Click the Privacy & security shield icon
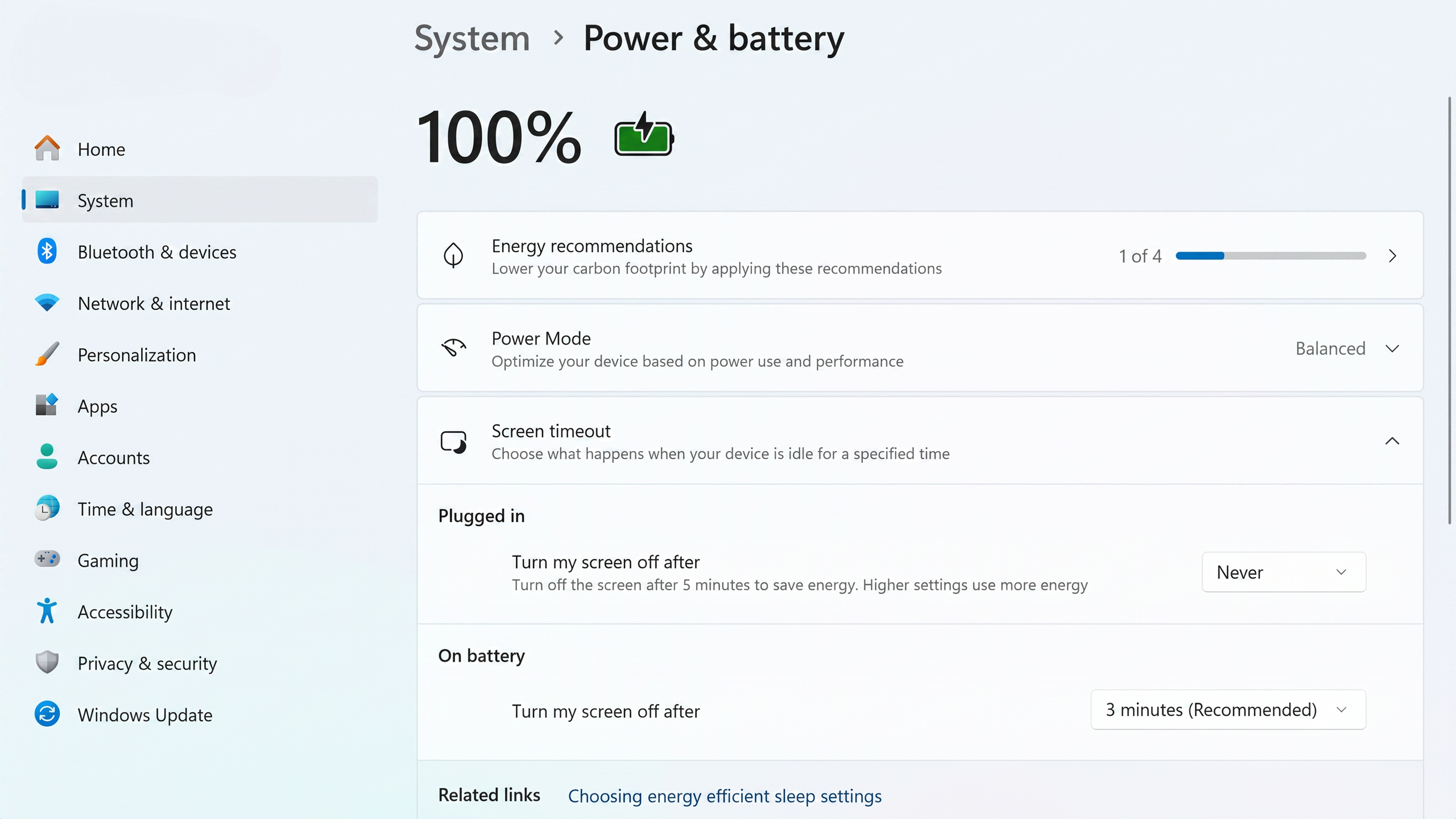Image resolution: width=1456 pixels, height=819 pixels. point(47,663)
